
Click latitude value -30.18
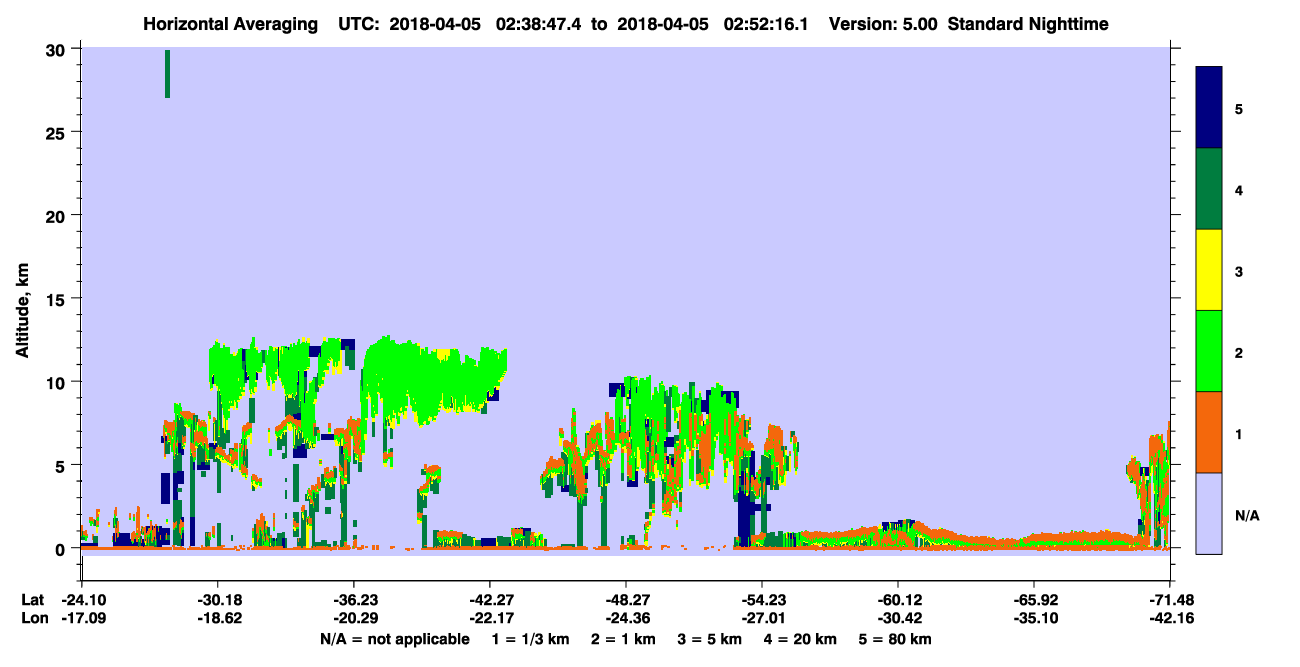coord(217,600)
